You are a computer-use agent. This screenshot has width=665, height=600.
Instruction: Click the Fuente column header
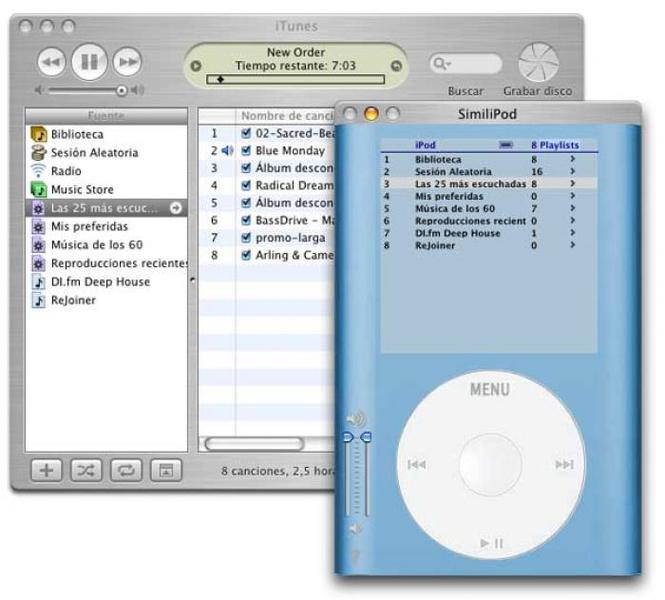point(106,115)
